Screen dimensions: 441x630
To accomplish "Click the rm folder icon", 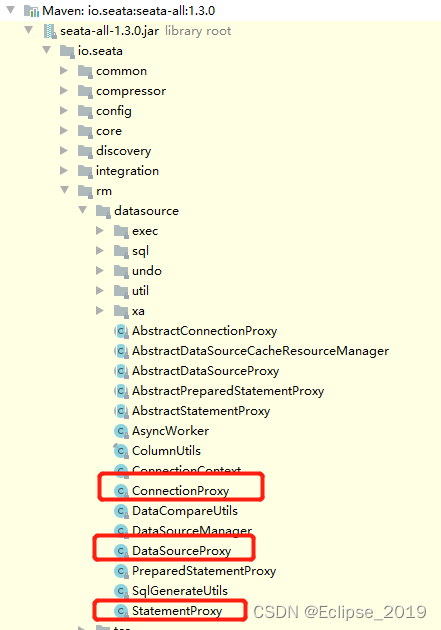I will coord(85,192).
